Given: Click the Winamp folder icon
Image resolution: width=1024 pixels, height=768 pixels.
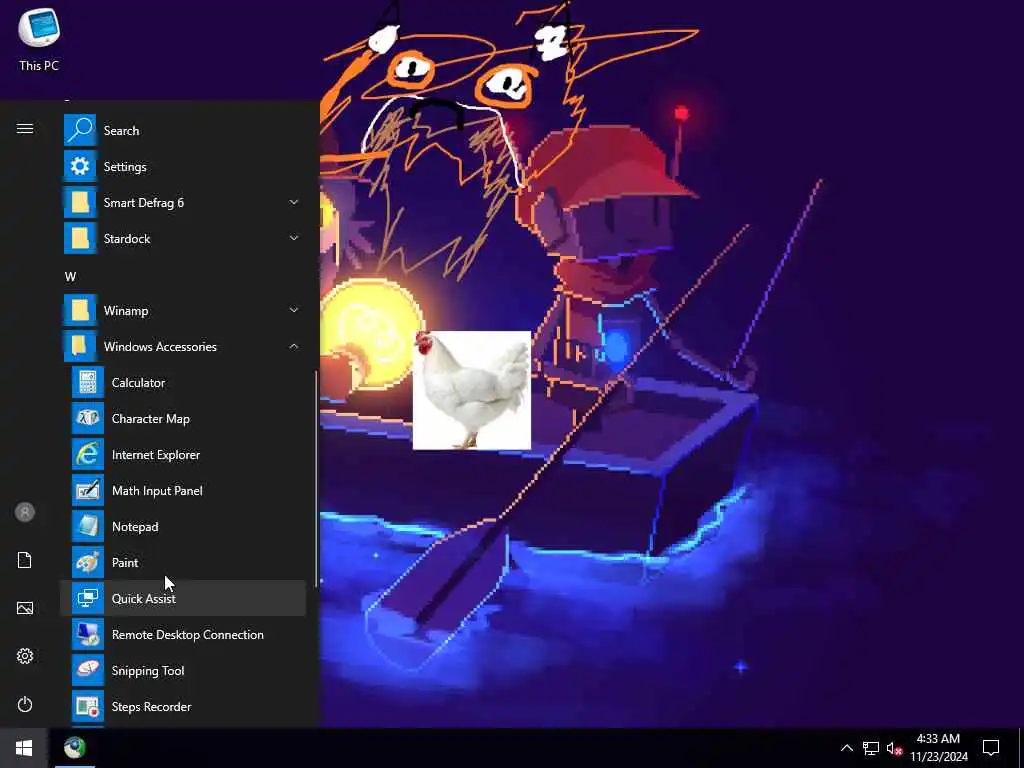Looking at the screenshot, I should (80, 311).
